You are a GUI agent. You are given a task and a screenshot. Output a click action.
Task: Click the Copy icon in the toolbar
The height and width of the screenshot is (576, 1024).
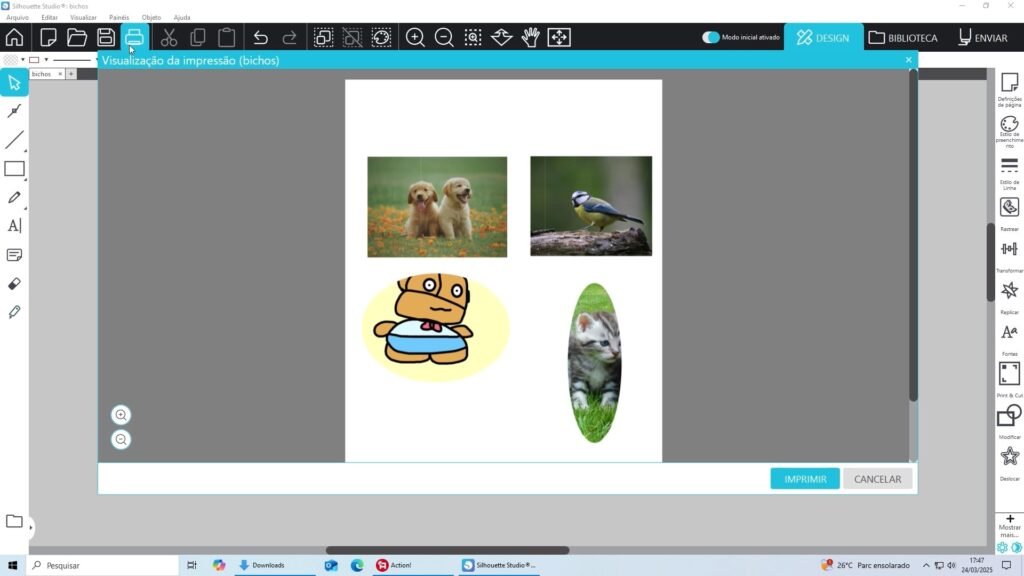tap(198, 37)
